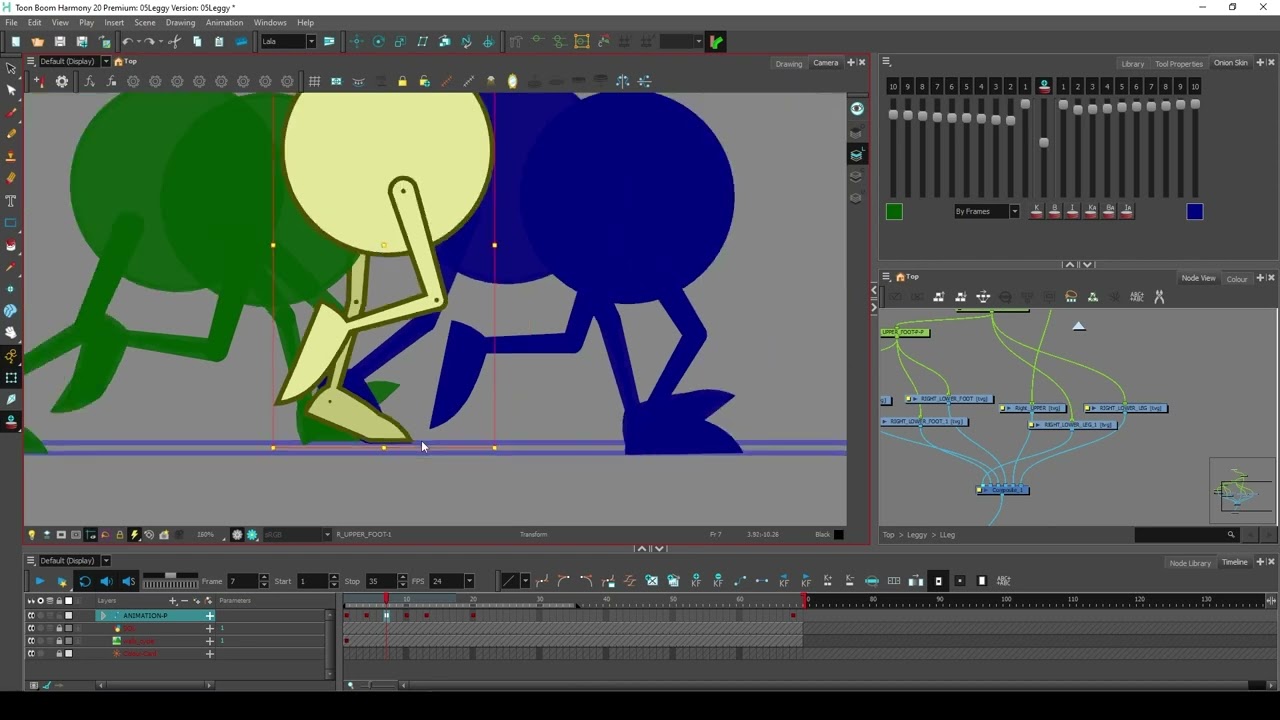The width and height of the screenshot is (1280, 720).
Task: Toggle the Loop playback button
Action: point(84,581)
